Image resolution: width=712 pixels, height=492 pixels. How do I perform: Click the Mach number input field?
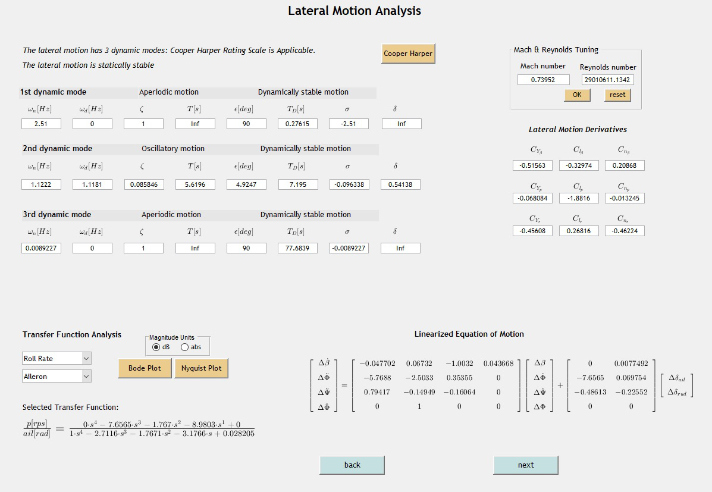(x=543, y=80)
